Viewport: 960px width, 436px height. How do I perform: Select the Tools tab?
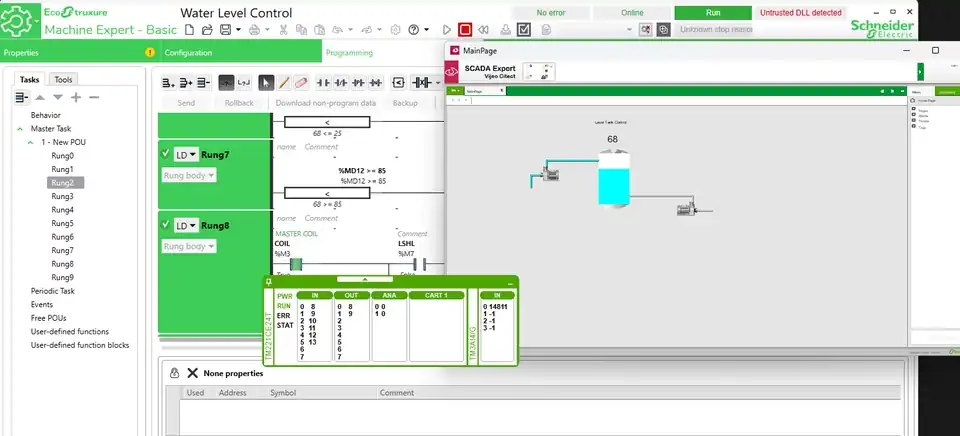click(x=63, y=80)
